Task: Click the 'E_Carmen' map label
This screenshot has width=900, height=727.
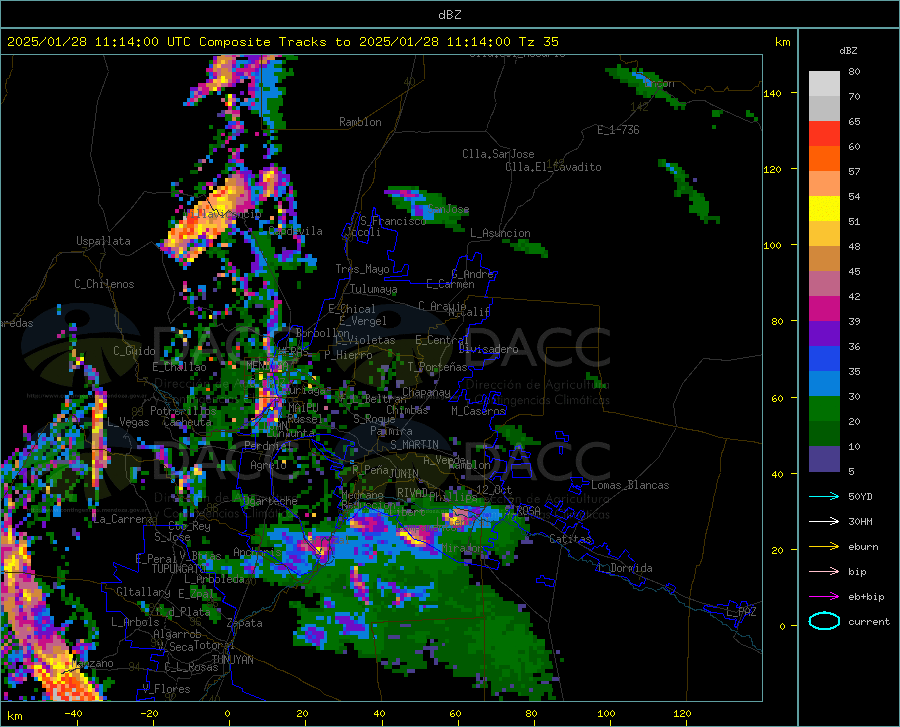Action: [450, 284]
